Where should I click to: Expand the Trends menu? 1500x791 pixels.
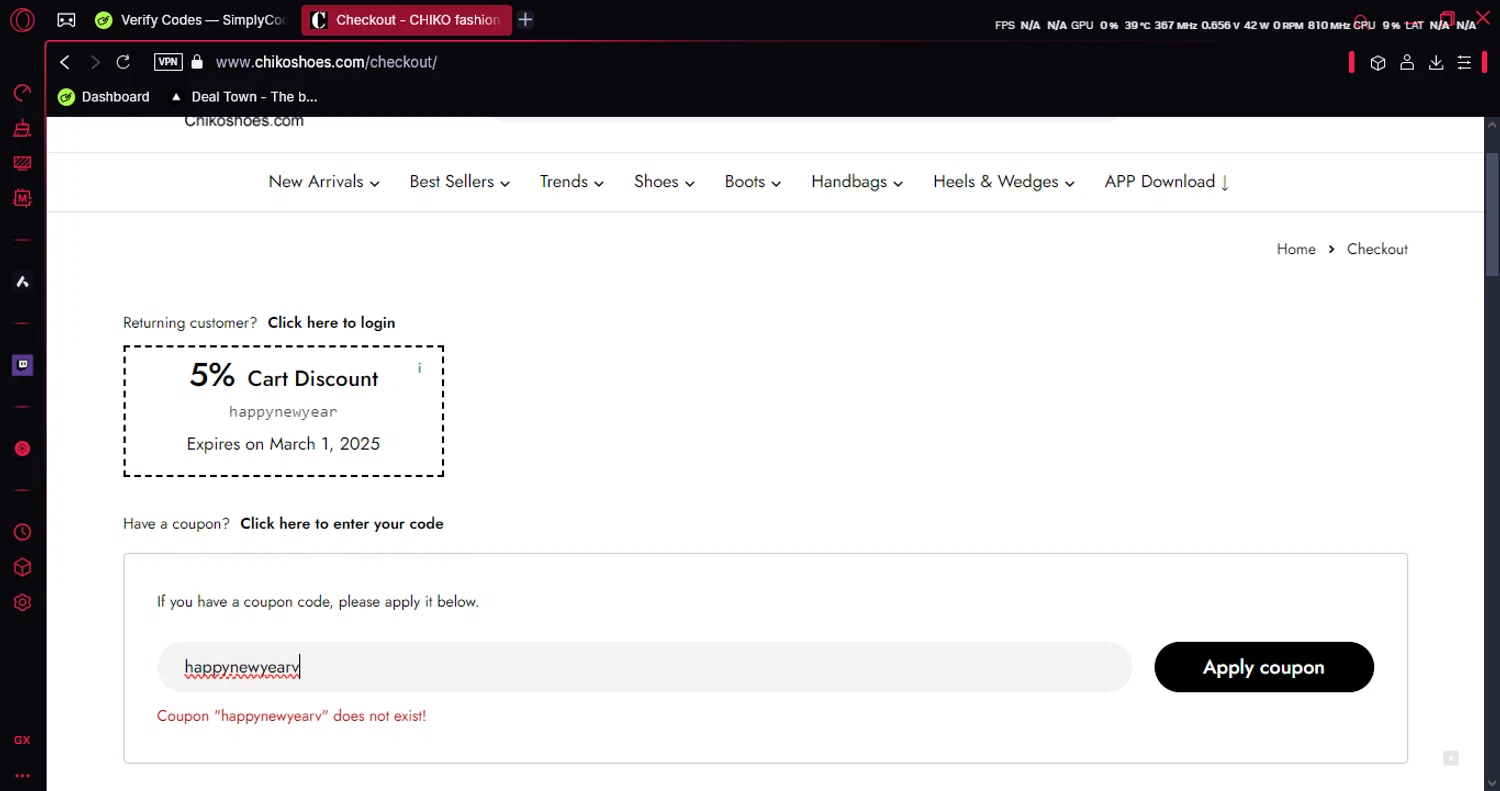pos(572,182)
